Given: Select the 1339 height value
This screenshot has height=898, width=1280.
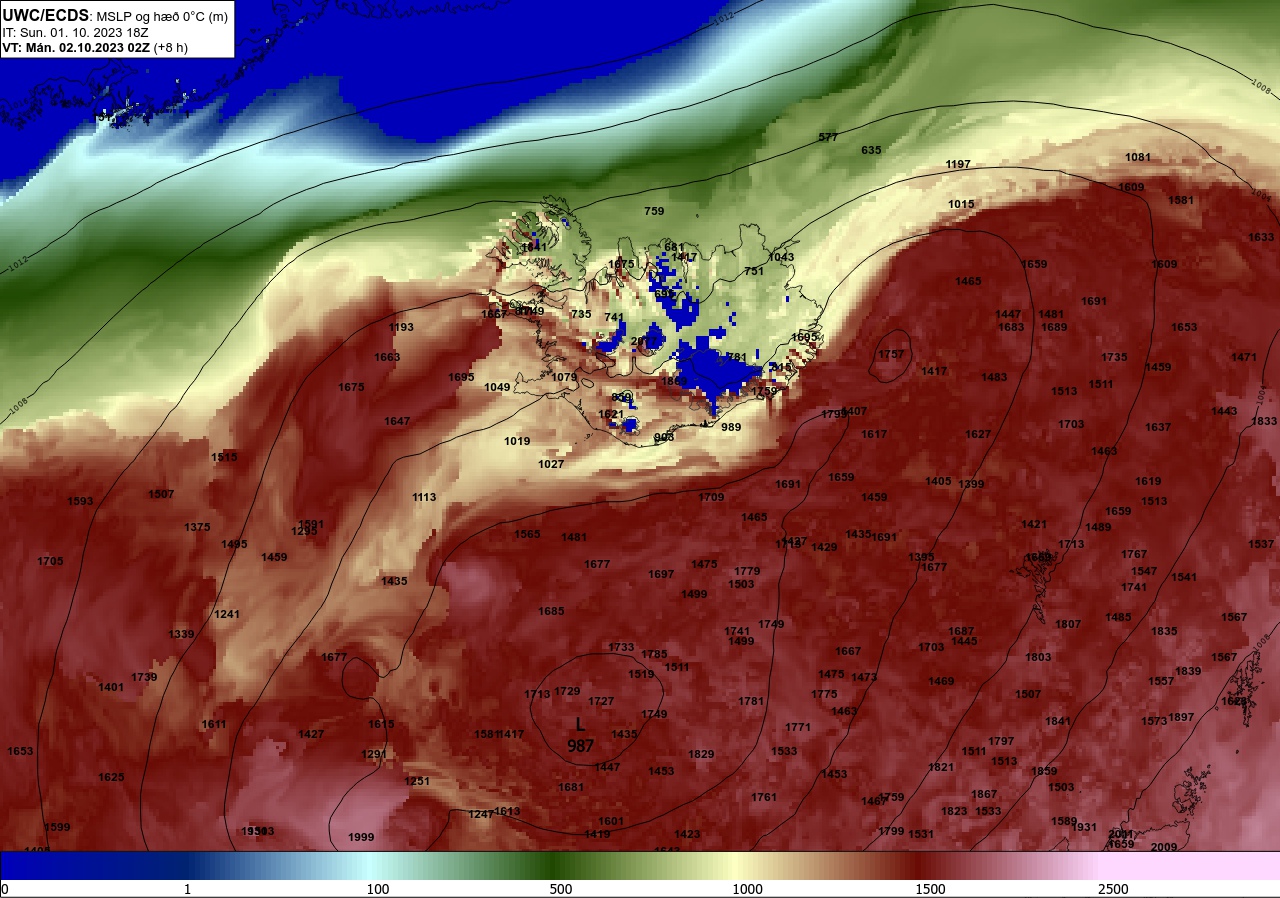Looking at the screenshot, I should point(181,634).
